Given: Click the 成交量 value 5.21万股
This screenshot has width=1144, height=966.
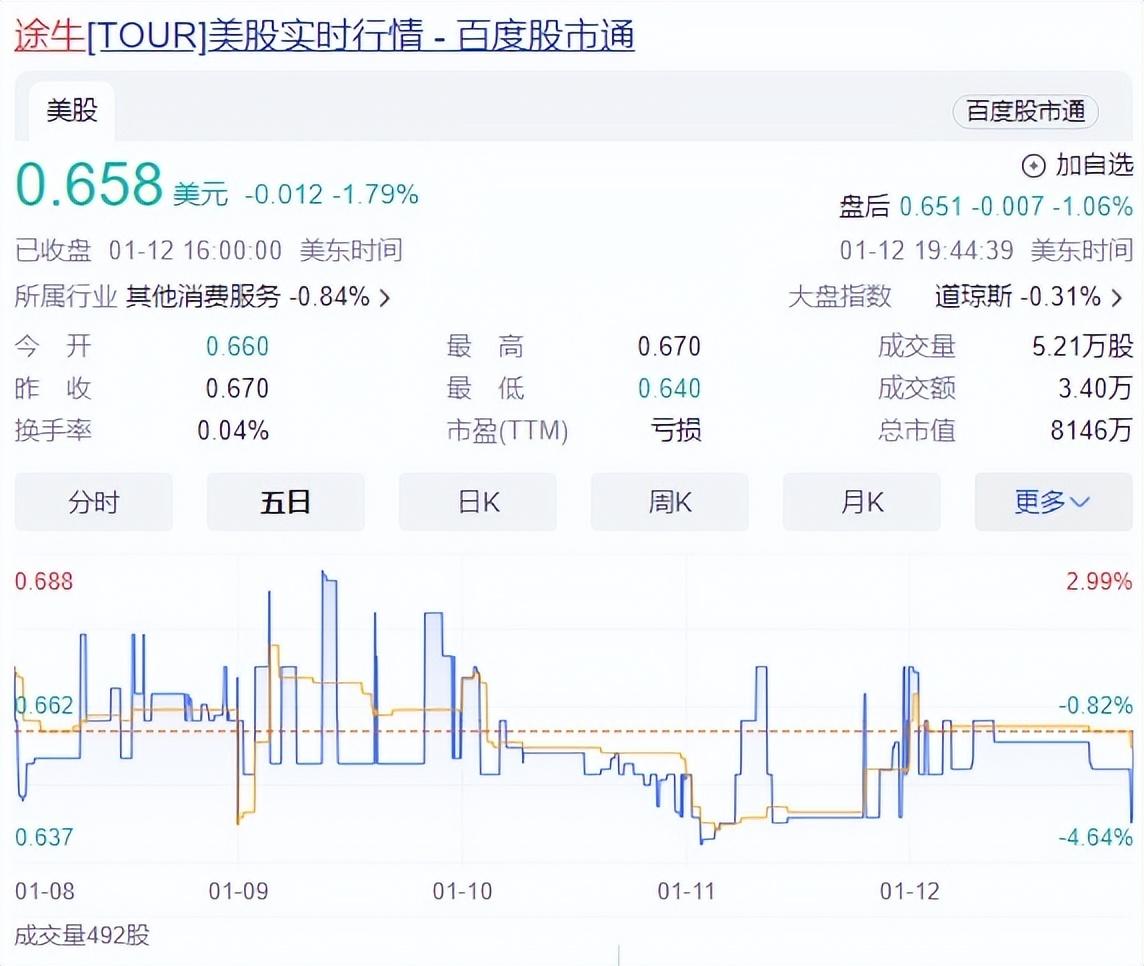Looking at the screenshot, I should pyautogui.click(x=1082, y=346).
